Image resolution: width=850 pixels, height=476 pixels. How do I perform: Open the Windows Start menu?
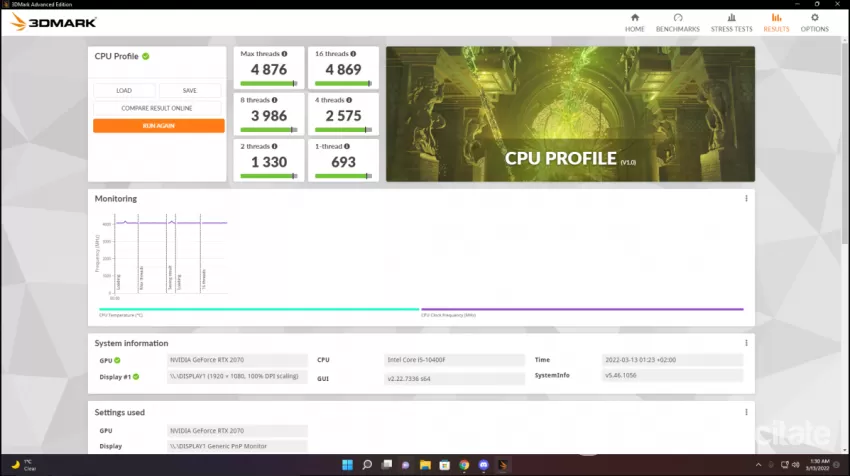point(347,465)
